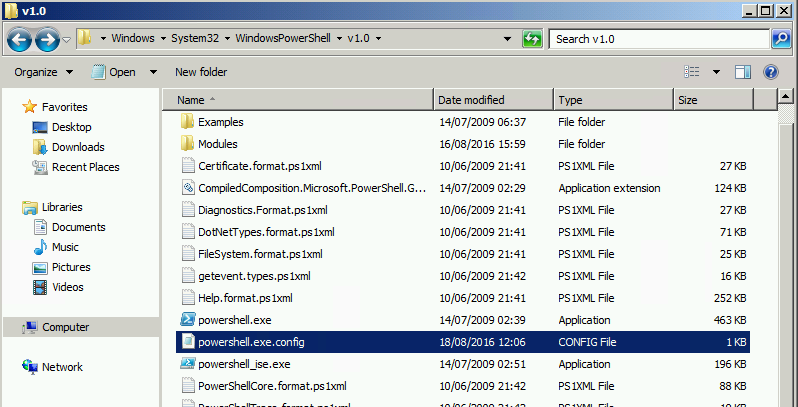Viewport: 798px width, 407px height.
Task: Open the view options dropdown arrow
Action: point(716,72)
